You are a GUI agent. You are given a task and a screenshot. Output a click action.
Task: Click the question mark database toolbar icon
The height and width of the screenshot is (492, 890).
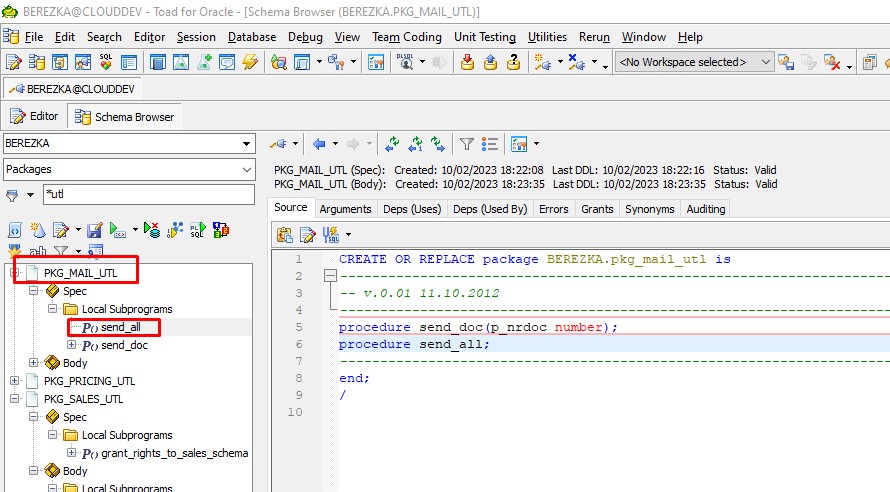pyautogui.click(x=513, y=62)
